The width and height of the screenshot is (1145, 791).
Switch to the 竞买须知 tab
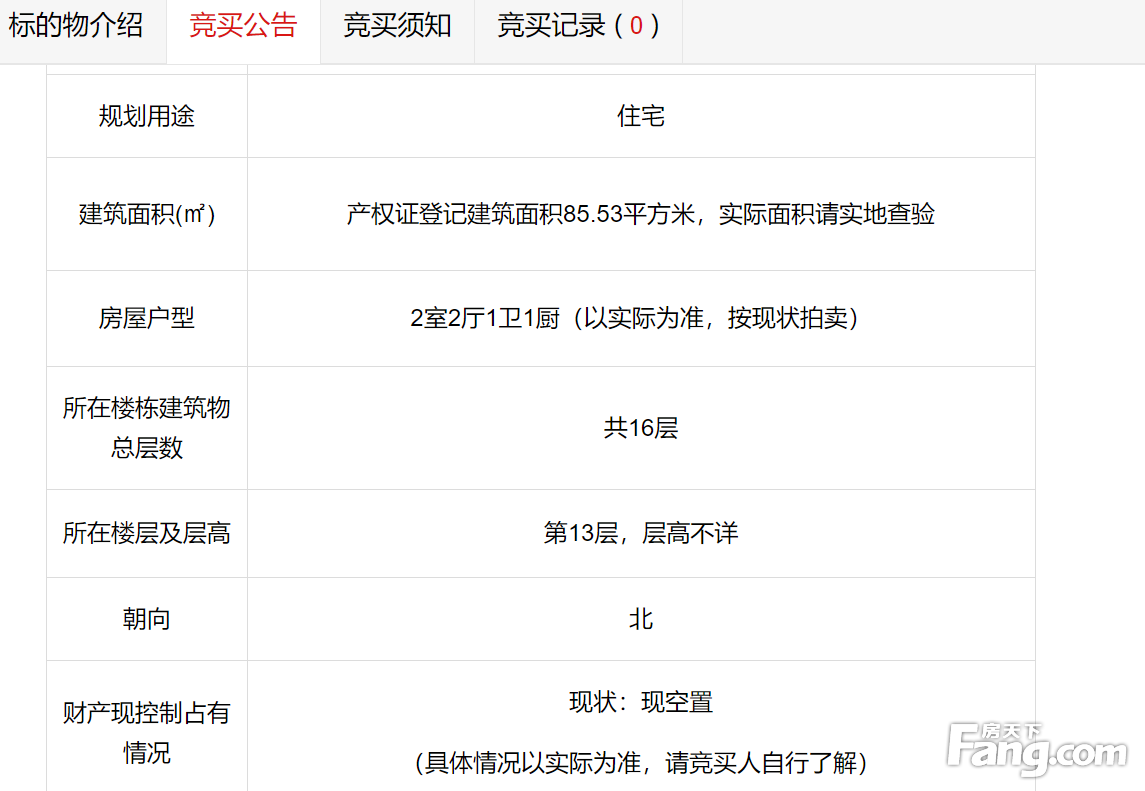point(397,26)
